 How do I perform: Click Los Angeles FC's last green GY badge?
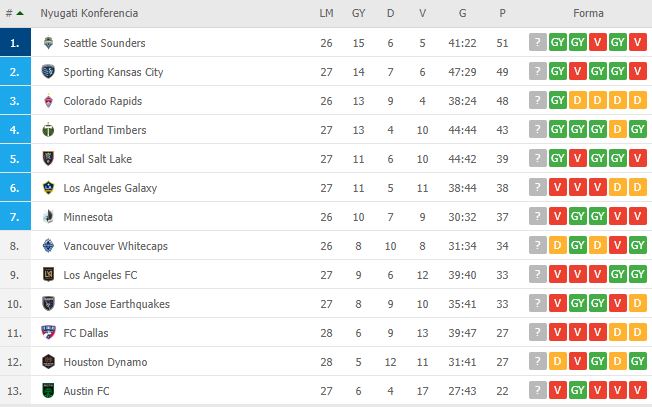tap(637, 274)
